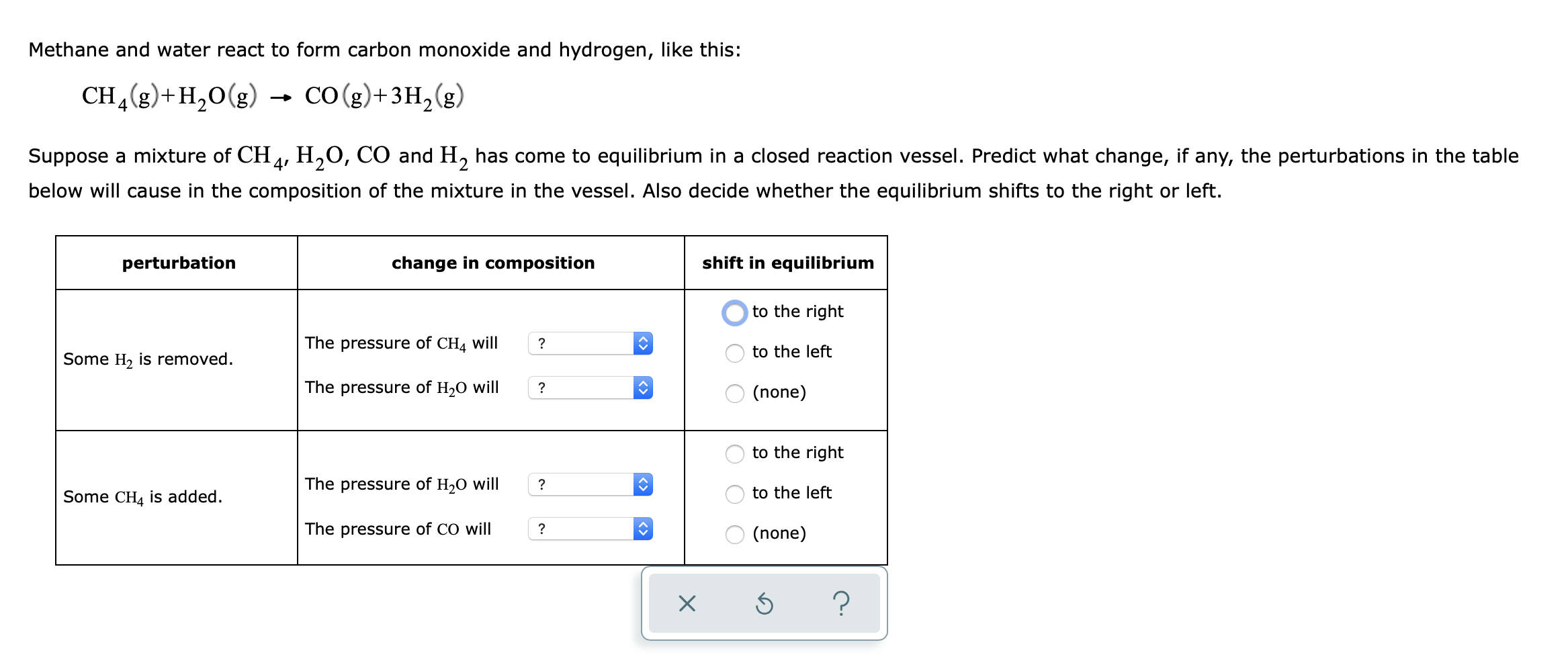Screen dimensions: 1568x665
Task: Choose '(none)' for H2 removed row
Action: pyautogui.click(x=735, y=394)
